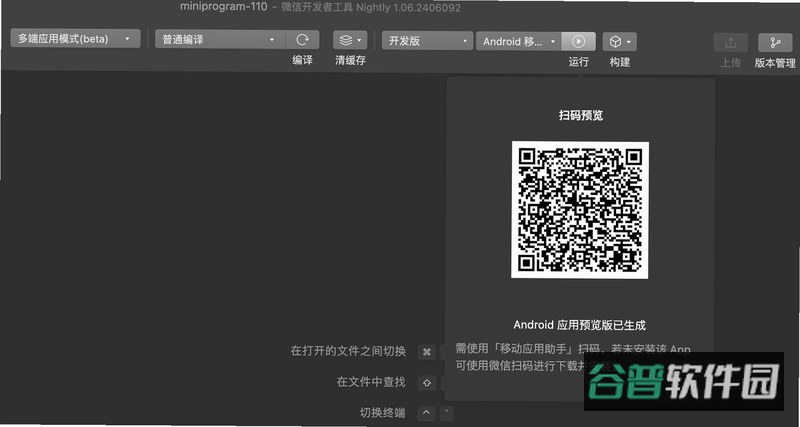Open the Android 移... platform dropdown
This screenshot has width=800, height=427.
tap(519, 41)
